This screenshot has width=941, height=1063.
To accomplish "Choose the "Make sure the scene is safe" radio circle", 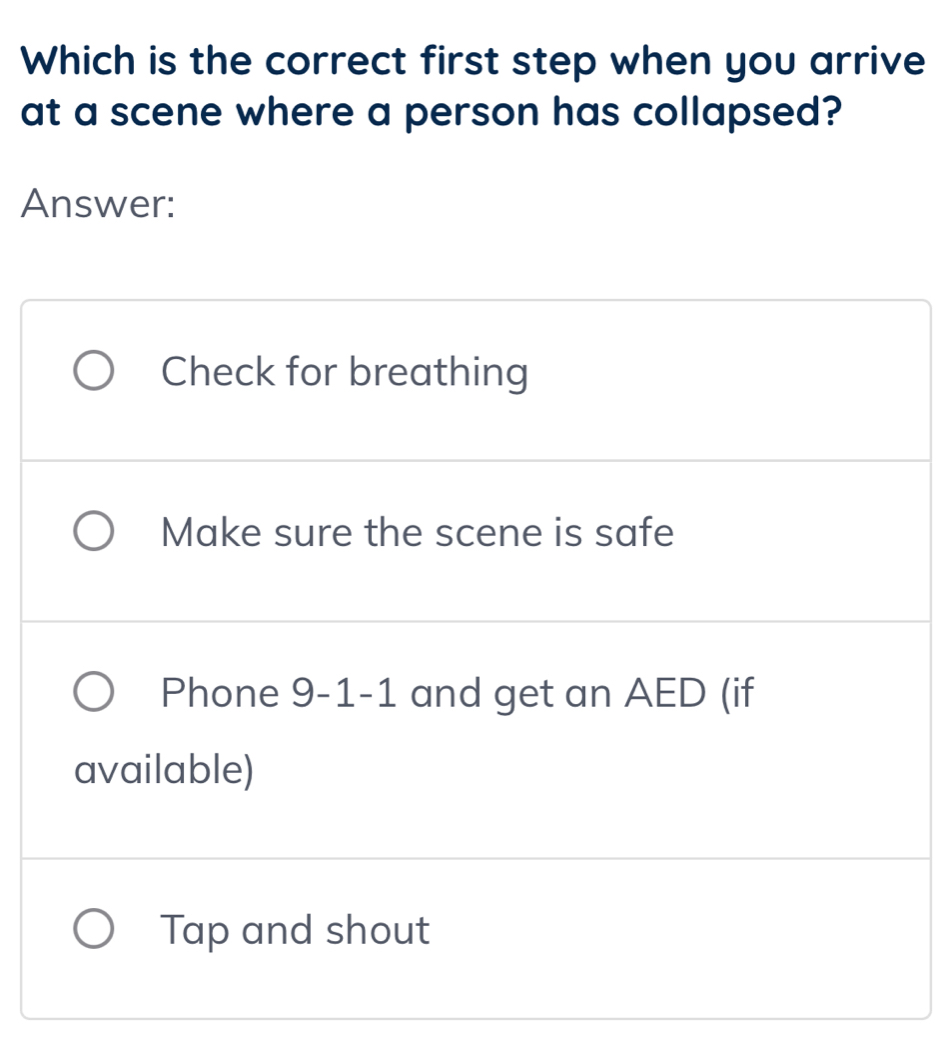I will coord(98,533).
